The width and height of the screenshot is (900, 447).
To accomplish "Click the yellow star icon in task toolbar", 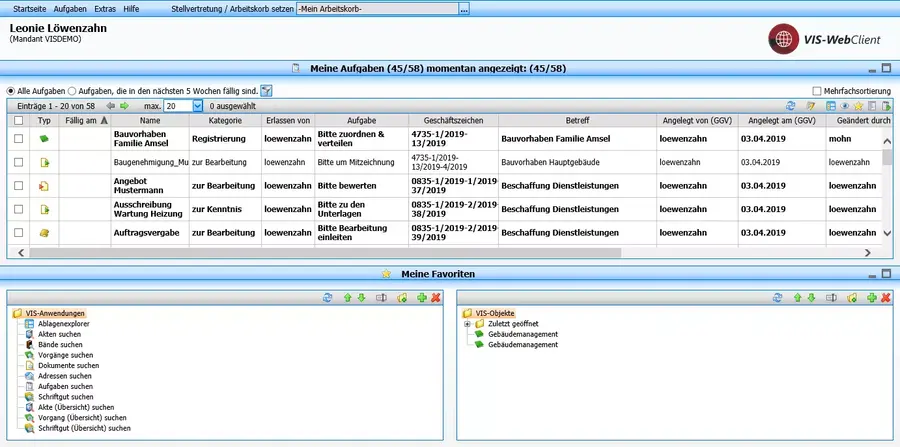I will click(858, 105).
